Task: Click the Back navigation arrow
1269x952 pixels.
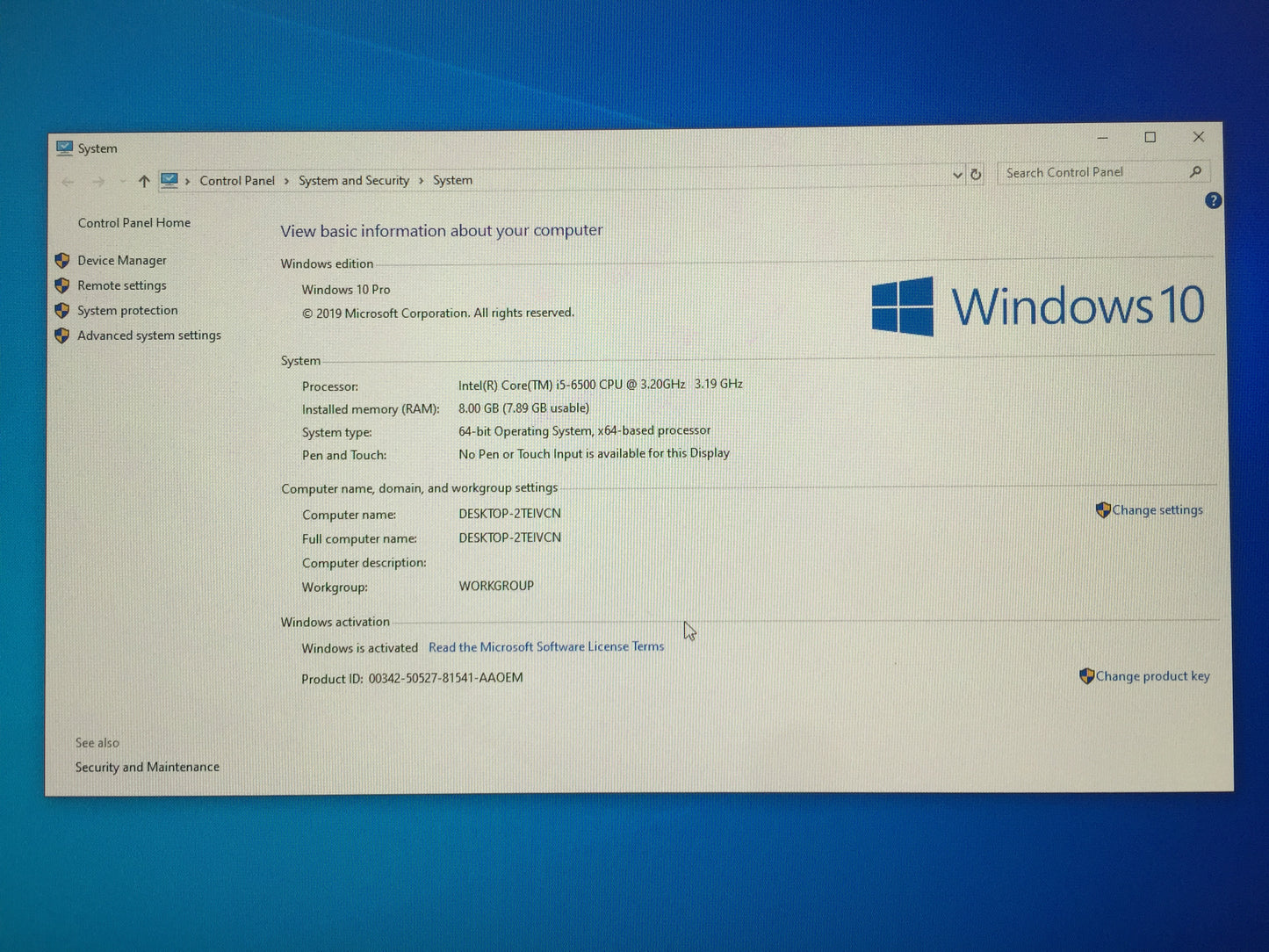Action: point(68,182)
